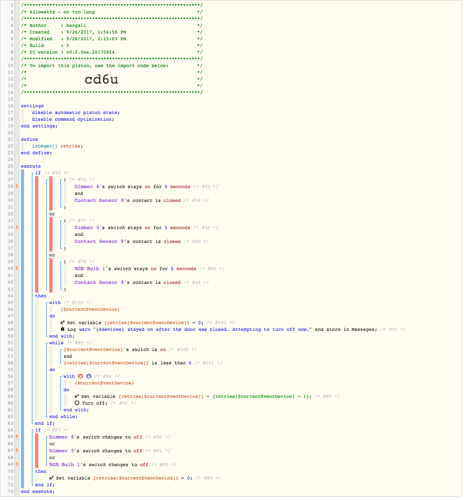Click the 'if' statement on line 26
This screenshot has width=464, height=500.
click(38, 173)
